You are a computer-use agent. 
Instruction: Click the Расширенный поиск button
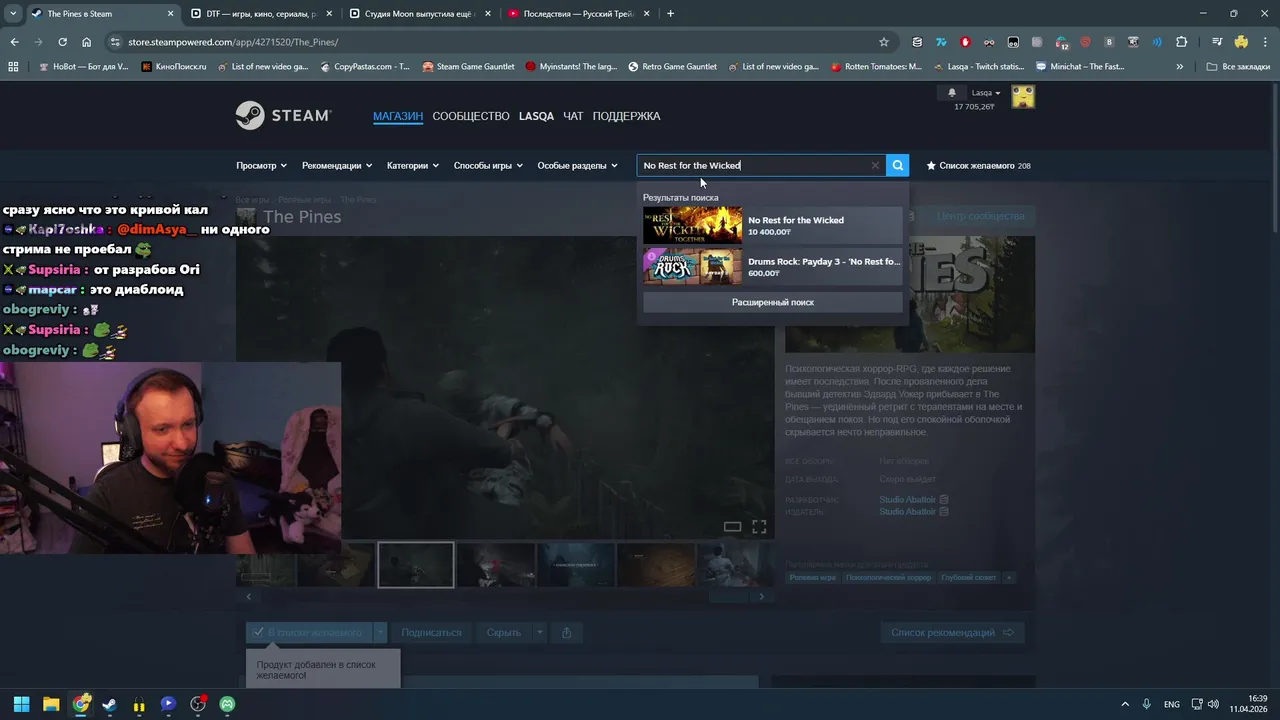772,302
